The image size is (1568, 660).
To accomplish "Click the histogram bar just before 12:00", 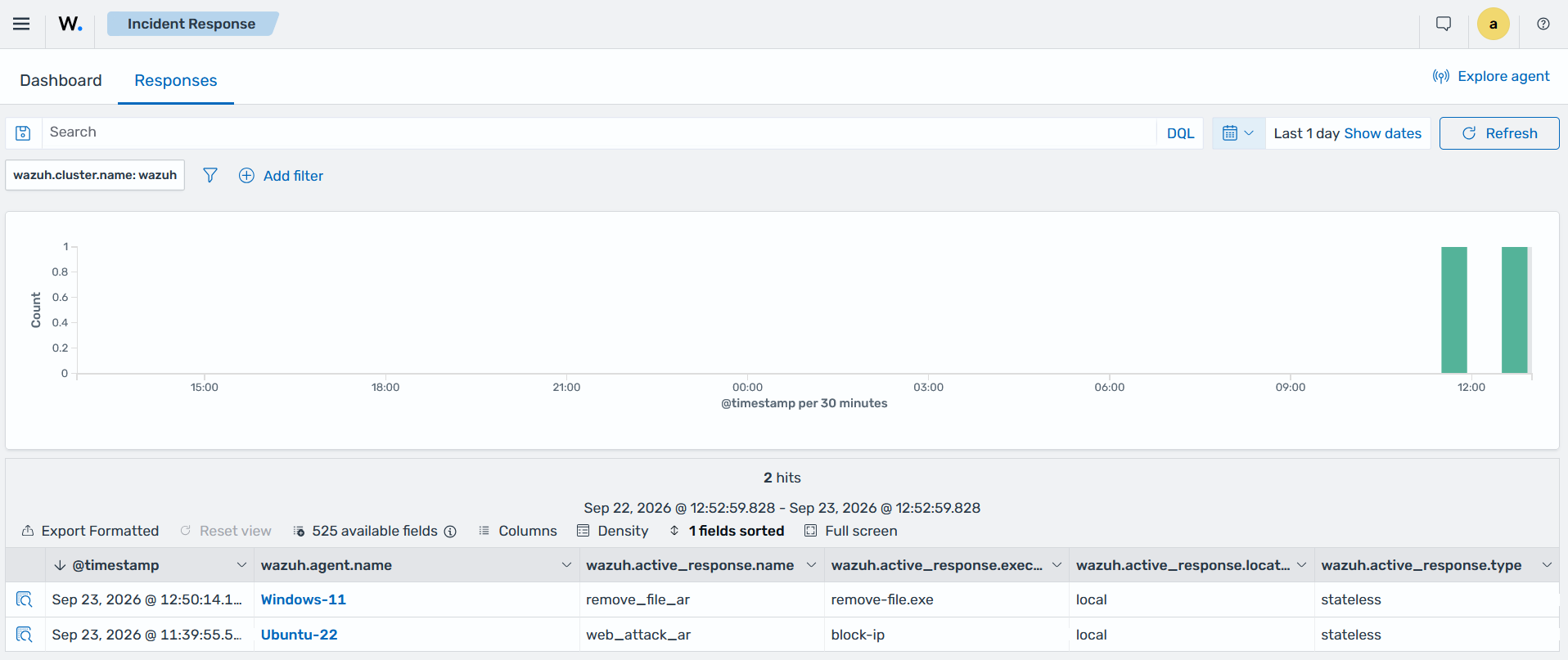I will tap(1454, 310).
